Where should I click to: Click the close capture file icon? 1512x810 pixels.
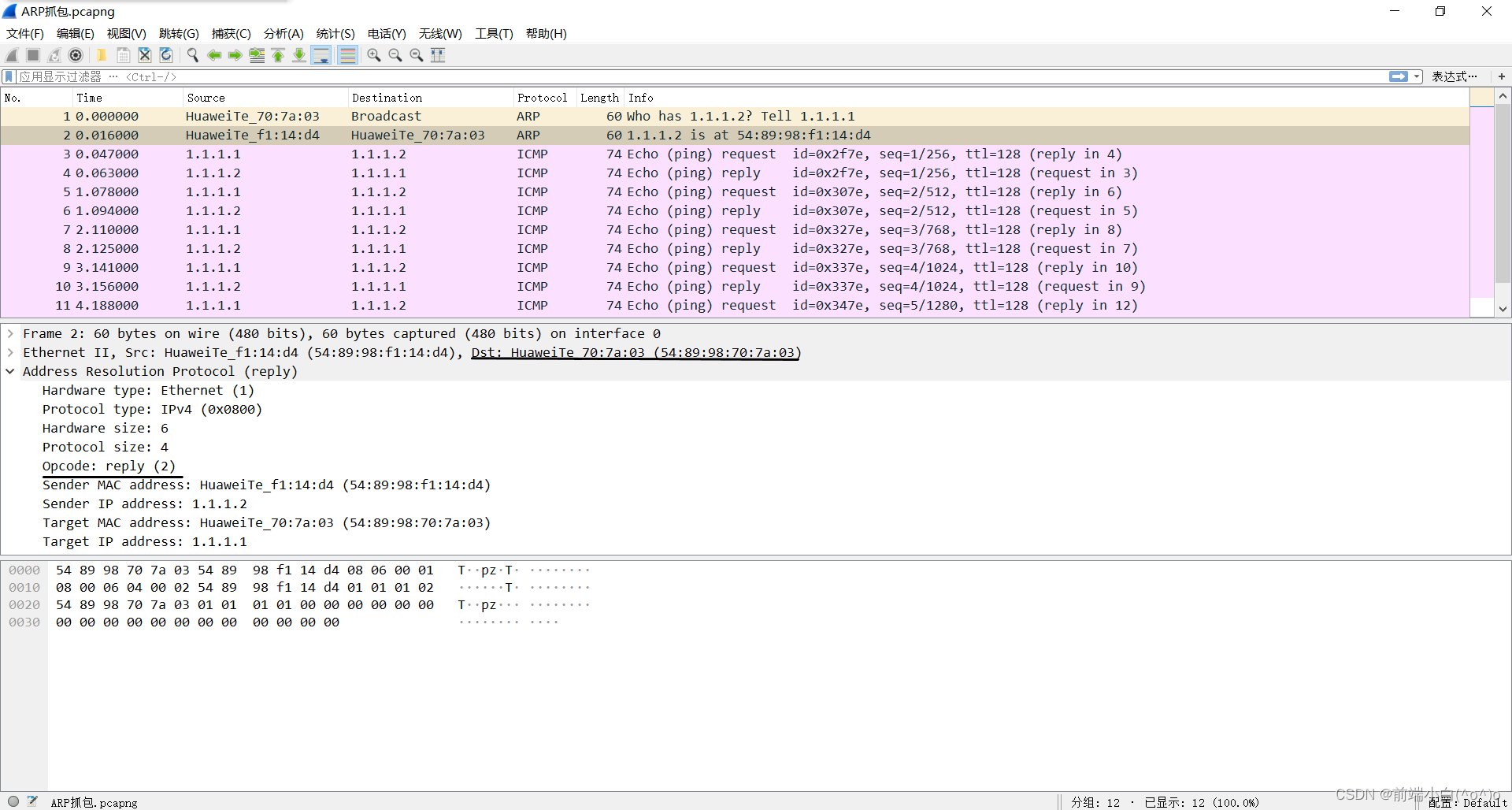click(x=144, y=55)
